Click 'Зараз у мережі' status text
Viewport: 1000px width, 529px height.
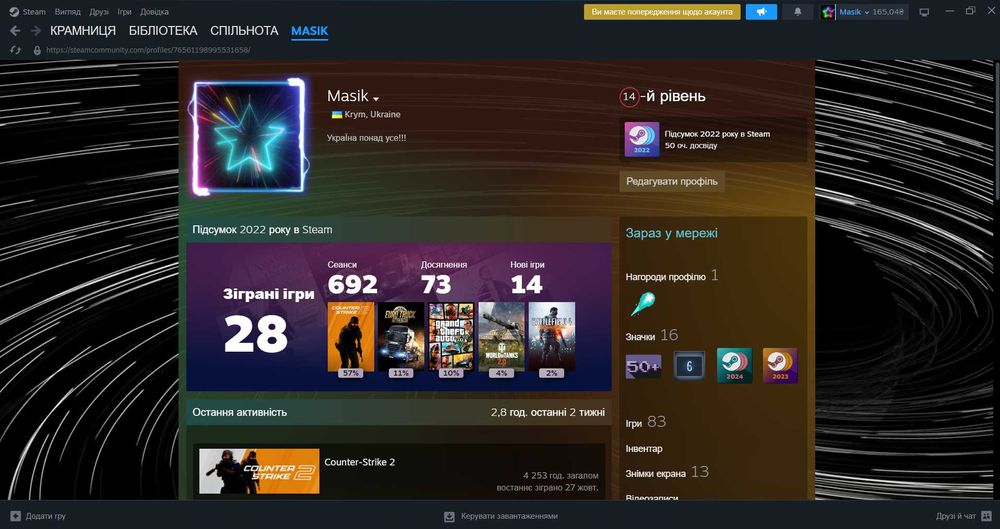pyautogui.click(x=672, y=233)
